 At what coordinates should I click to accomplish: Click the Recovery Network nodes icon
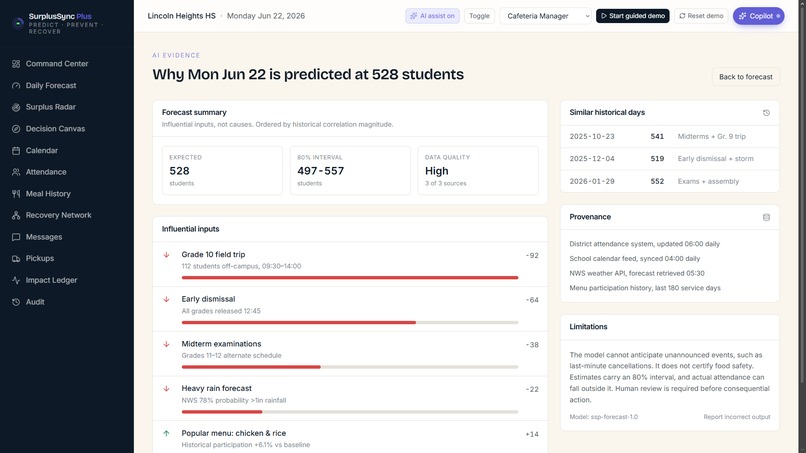16,215
